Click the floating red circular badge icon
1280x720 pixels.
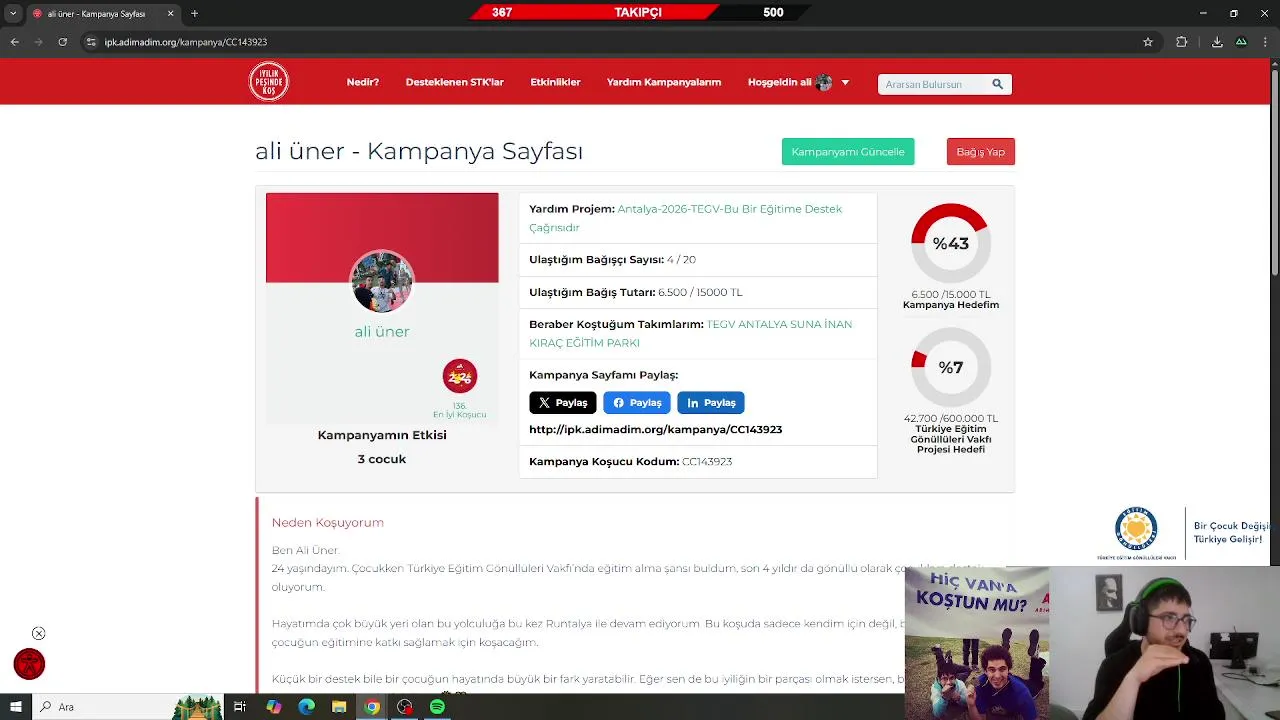(29, 664)
